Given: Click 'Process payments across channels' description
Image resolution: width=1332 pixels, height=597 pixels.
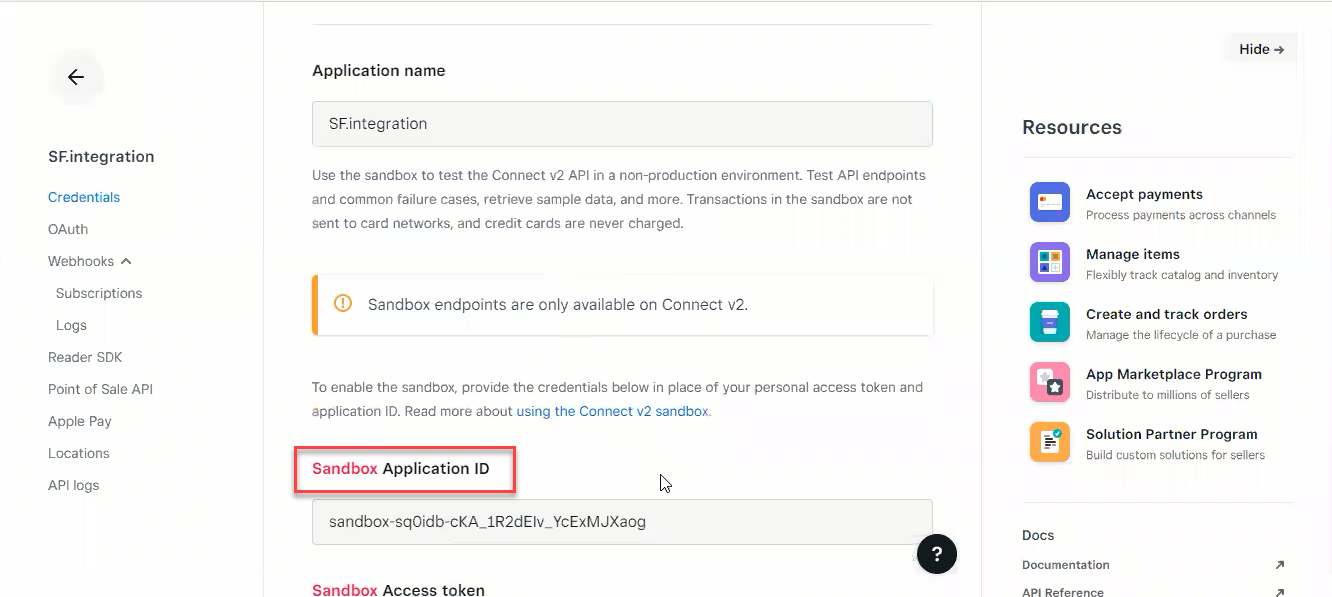Looking at the screenshot, I should coord(1181,215).
